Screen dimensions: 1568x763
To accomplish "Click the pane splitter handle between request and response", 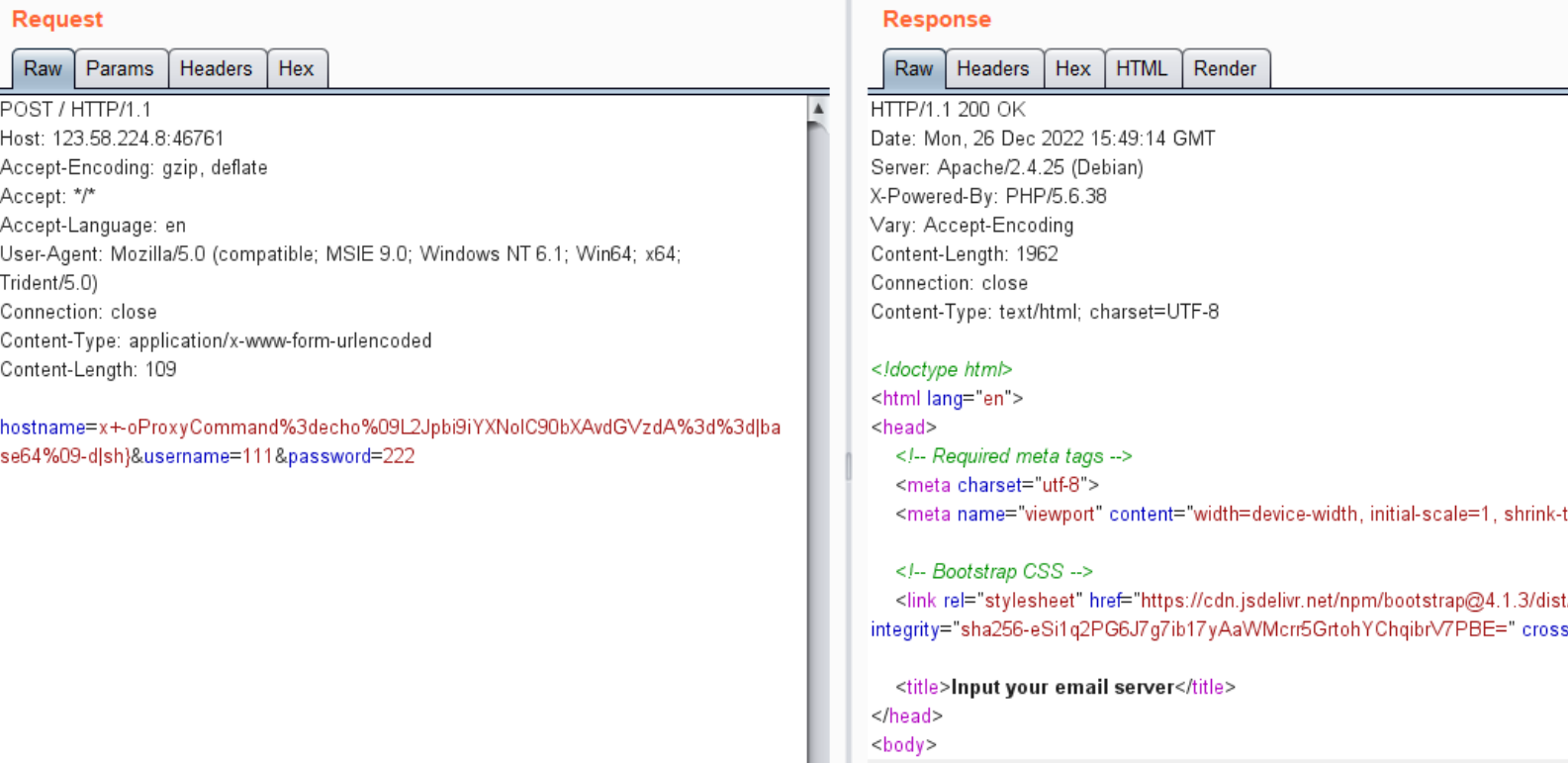I will coord(848,466).
